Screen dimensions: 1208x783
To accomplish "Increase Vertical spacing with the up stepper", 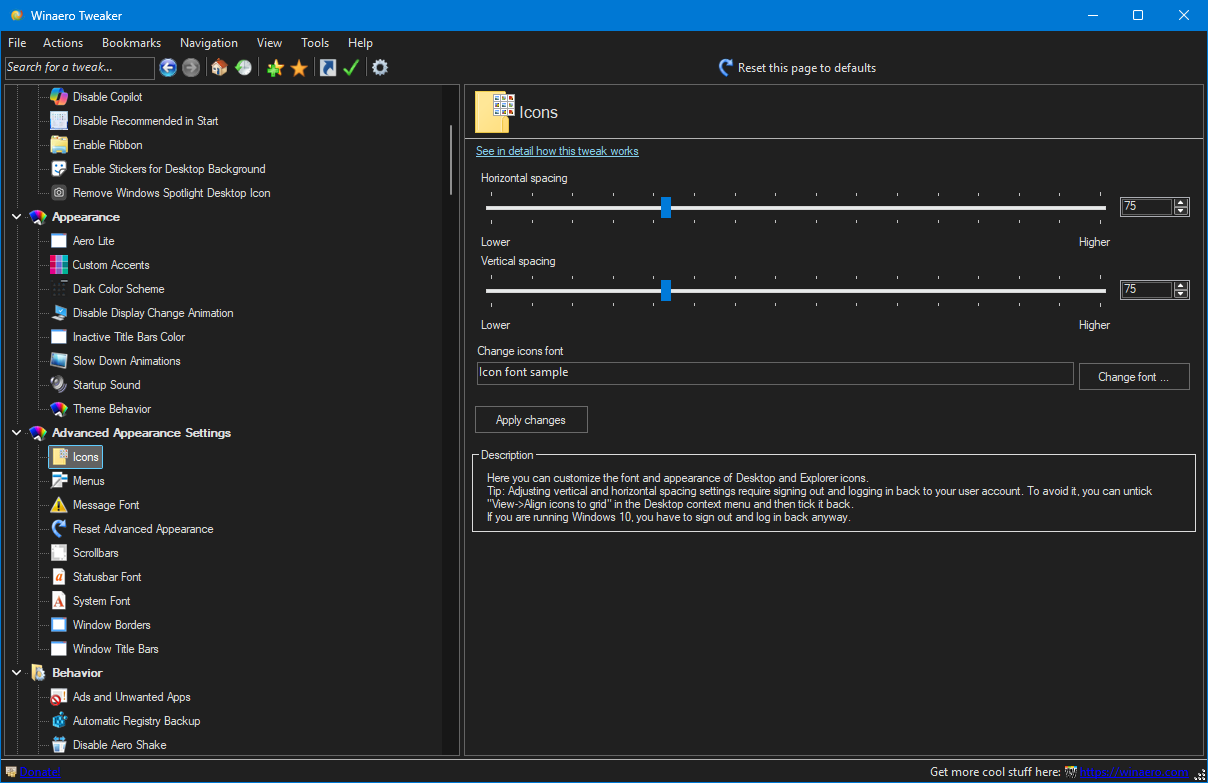I will (x=1181, y=285).
